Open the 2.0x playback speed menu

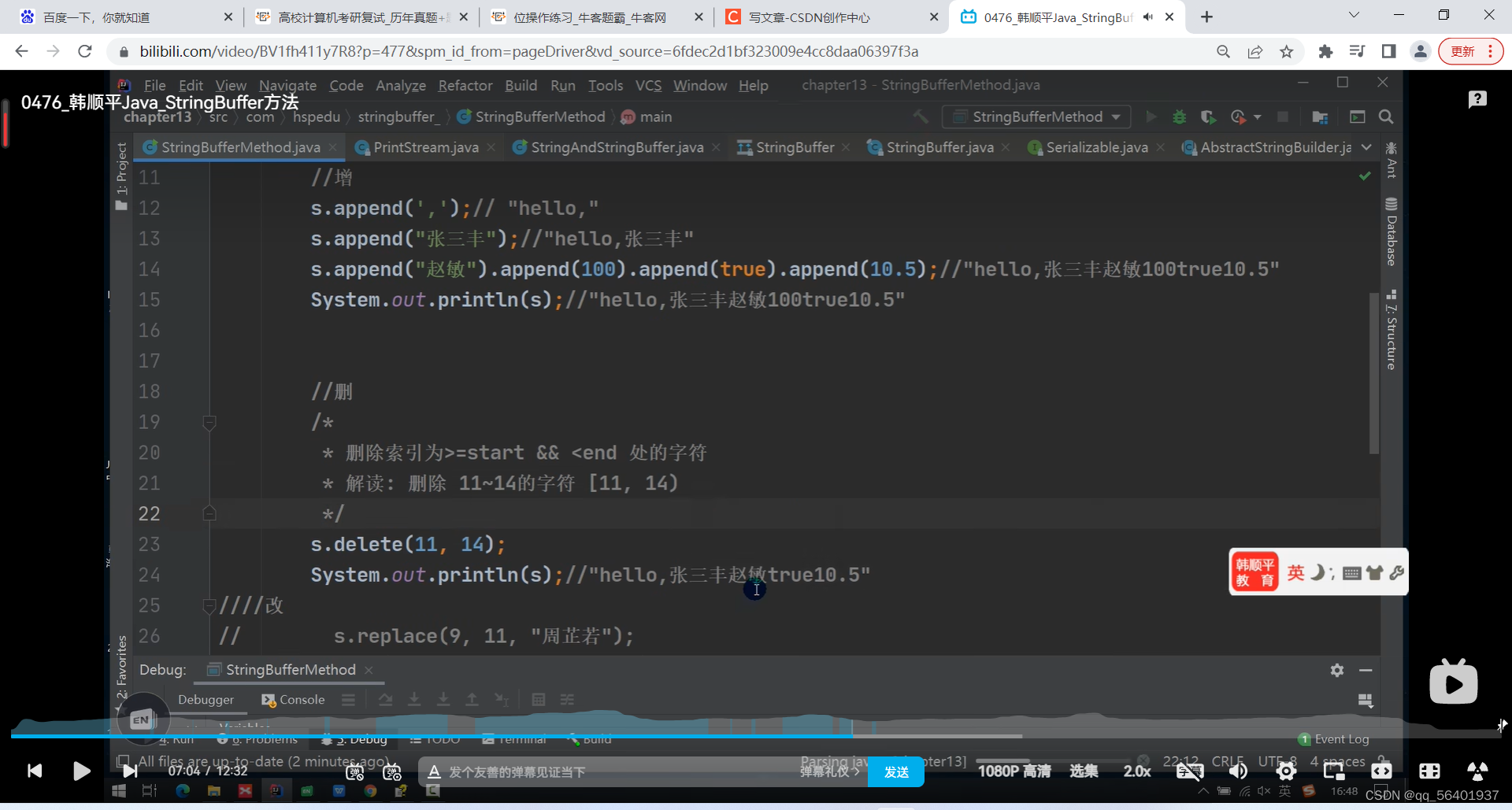coord(1136,771)
